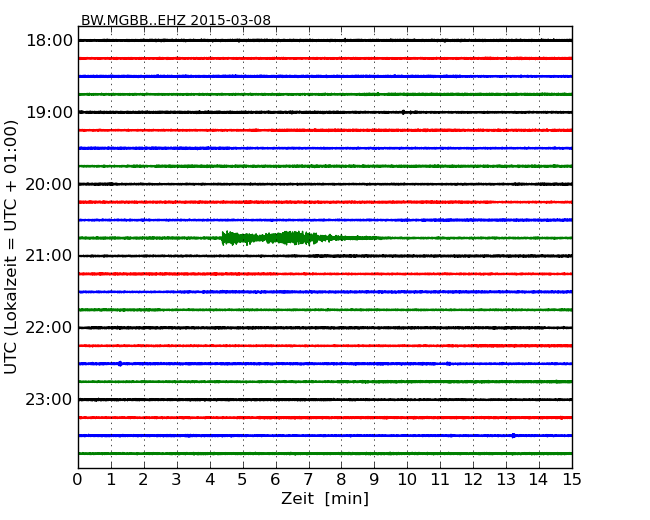
Task: Click the 14 minute tick label
Action: pyautogui.click(x=539, y=480)
